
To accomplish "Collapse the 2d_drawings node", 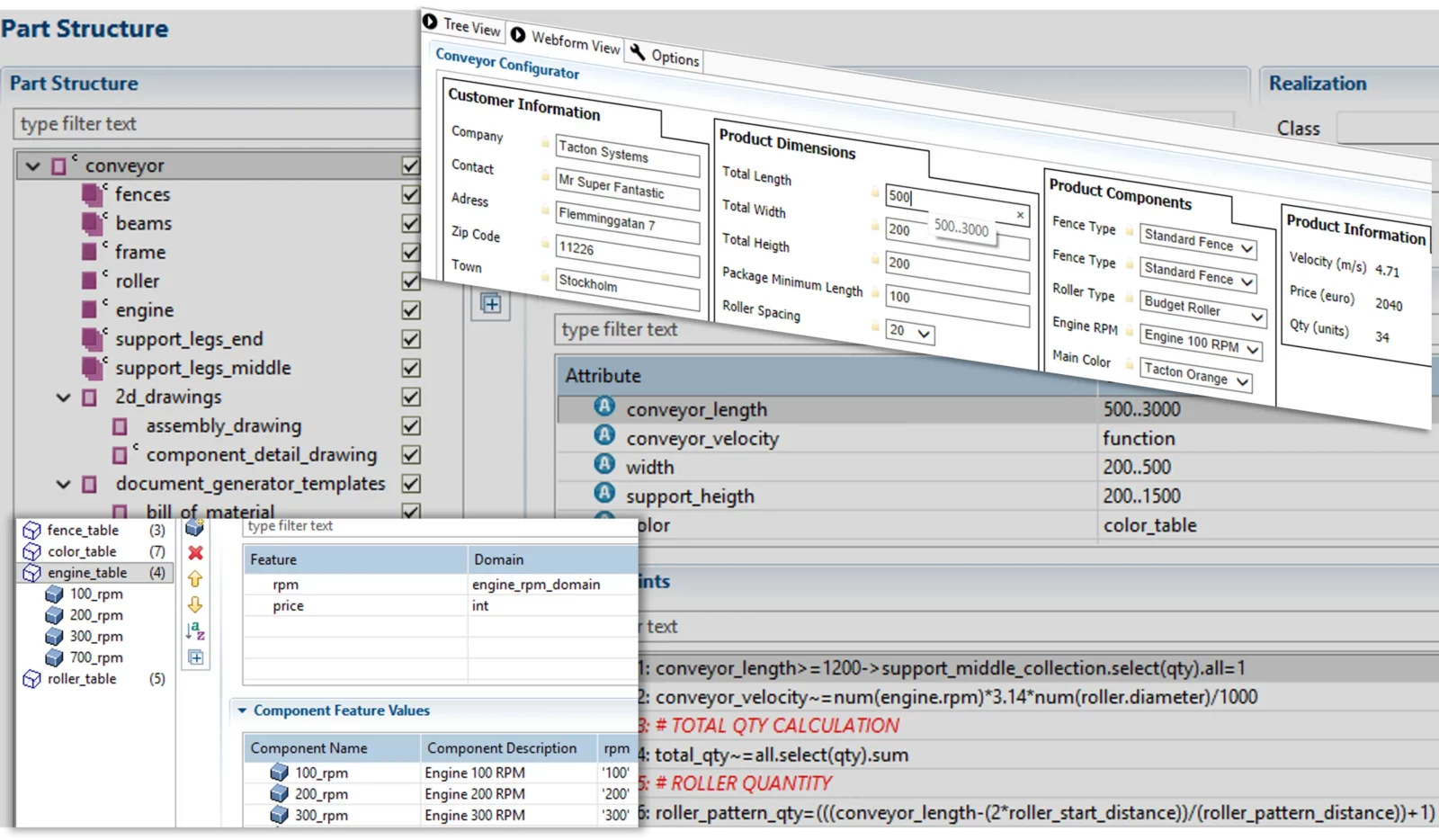I will pos(63,398).
